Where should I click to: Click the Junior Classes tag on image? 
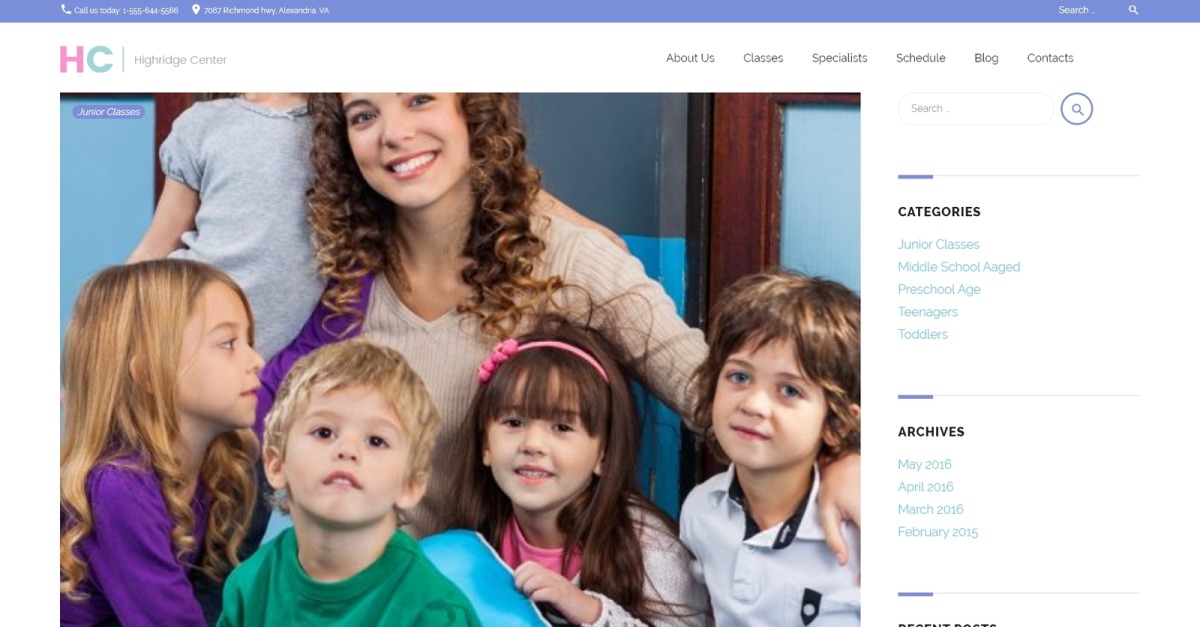108,112
